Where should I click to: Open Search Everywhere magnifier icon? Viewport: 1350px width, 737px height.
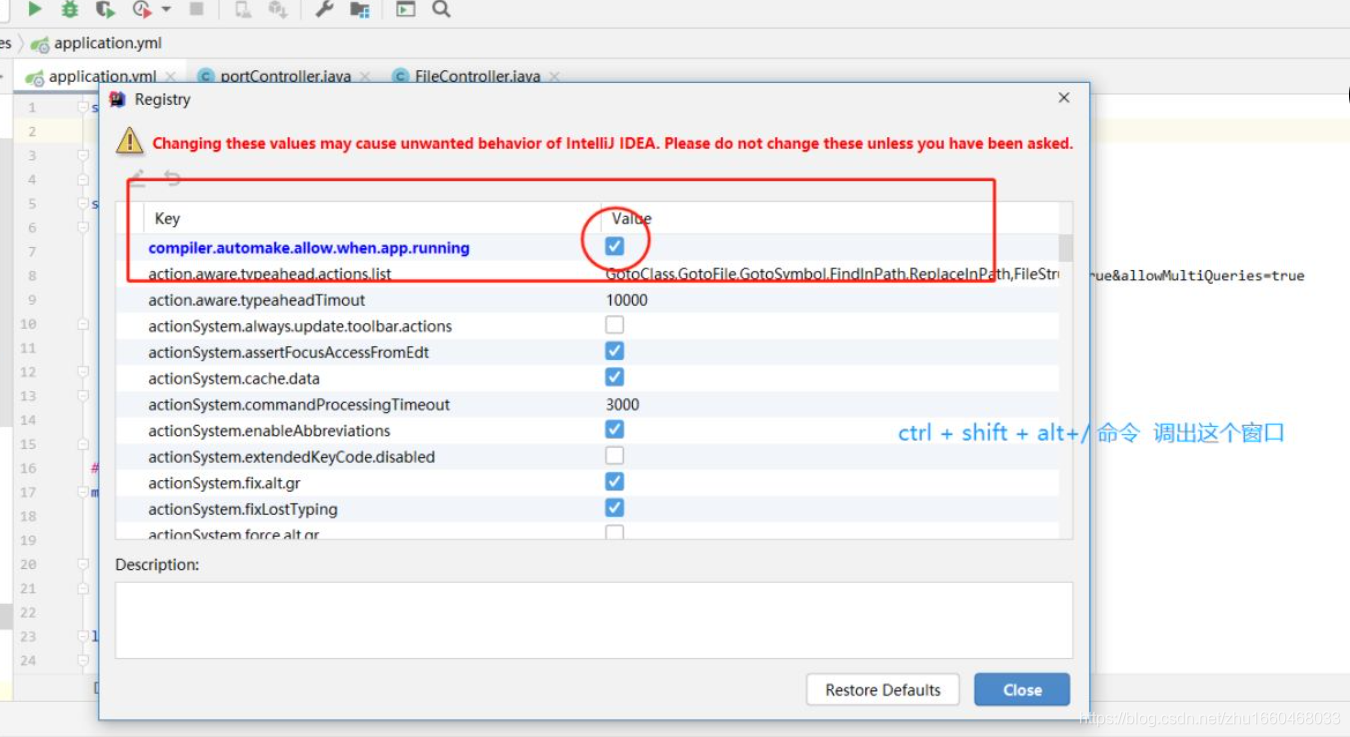441,9
